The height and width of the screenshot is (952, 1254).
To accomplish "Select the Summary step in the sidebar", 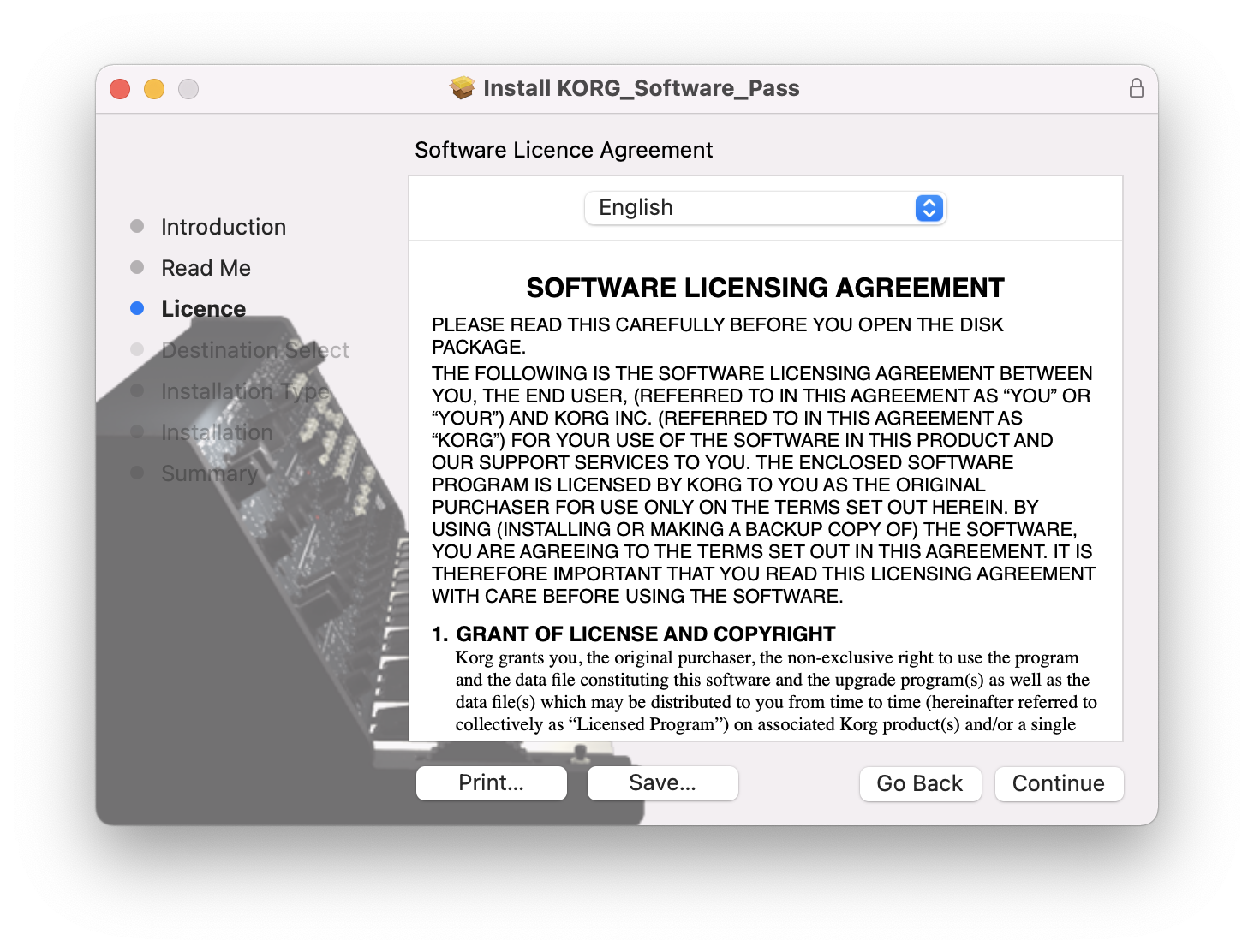I will [209, 473].
